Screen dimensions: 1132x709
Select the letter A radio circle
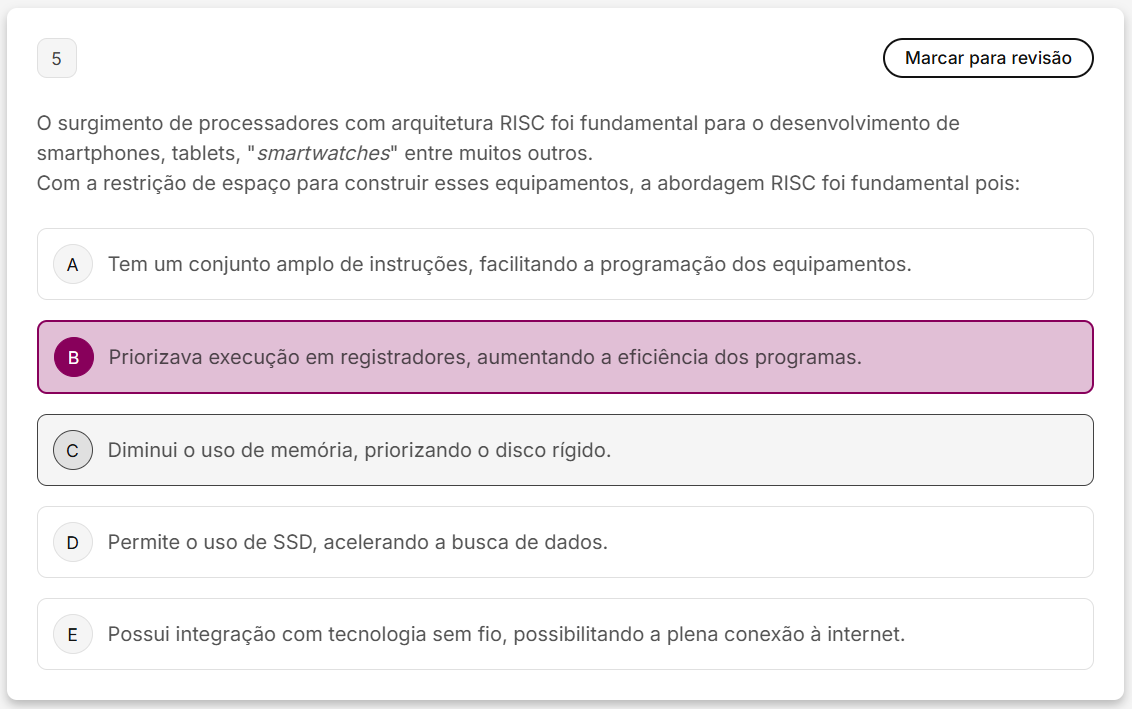(x=73, y=265)
